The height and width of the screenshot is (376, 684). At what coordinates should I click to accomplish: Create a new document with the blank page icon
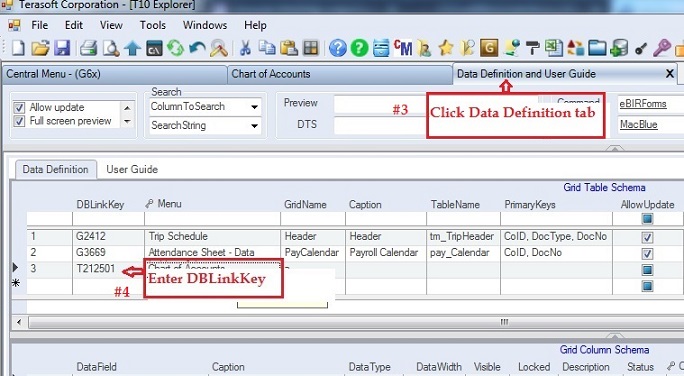[18, 48]
